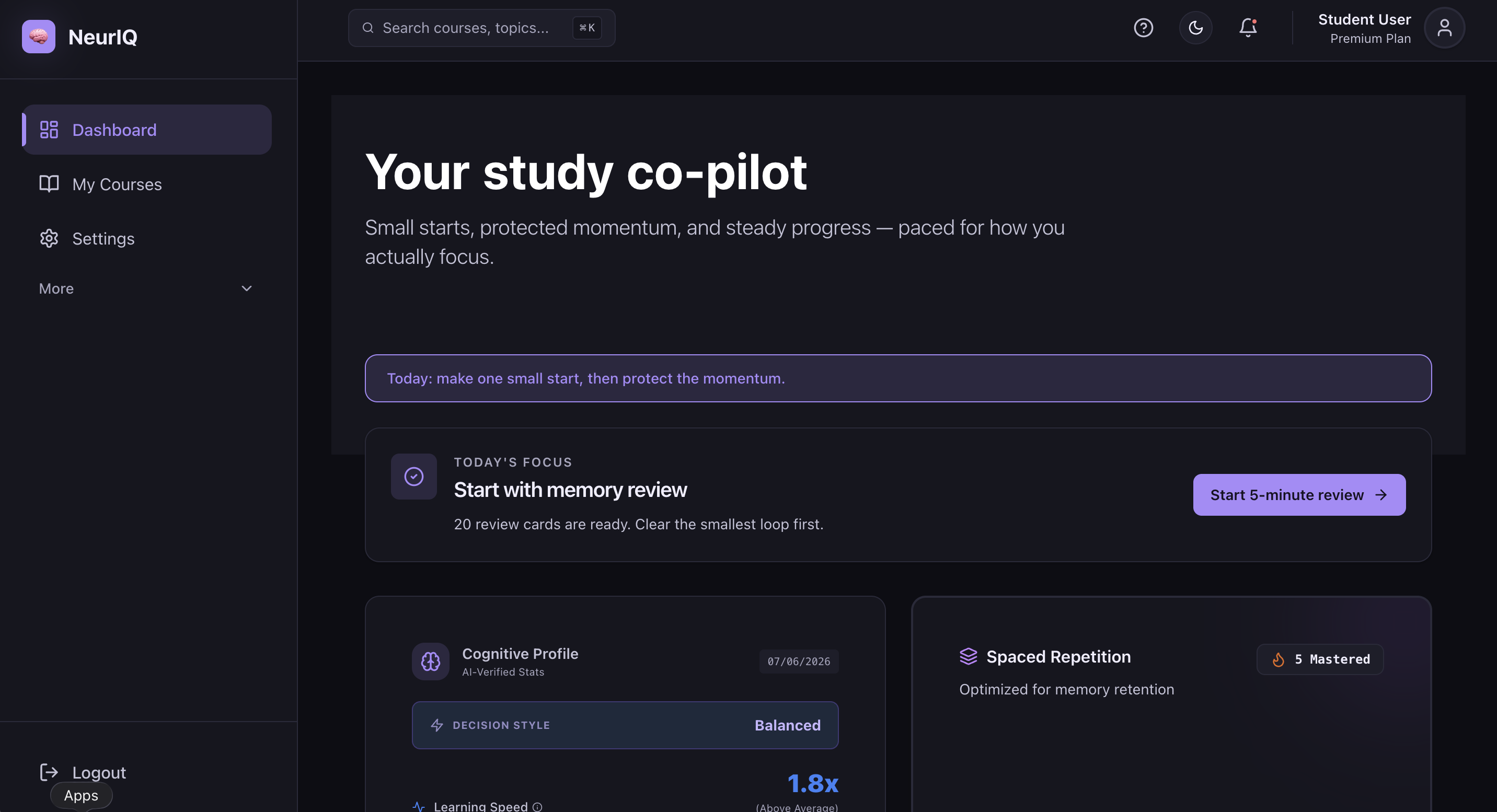The height and width of the screenshot is (812, 1497).
Task: Click the Learning Speed info icon
Action: point(537,807)
